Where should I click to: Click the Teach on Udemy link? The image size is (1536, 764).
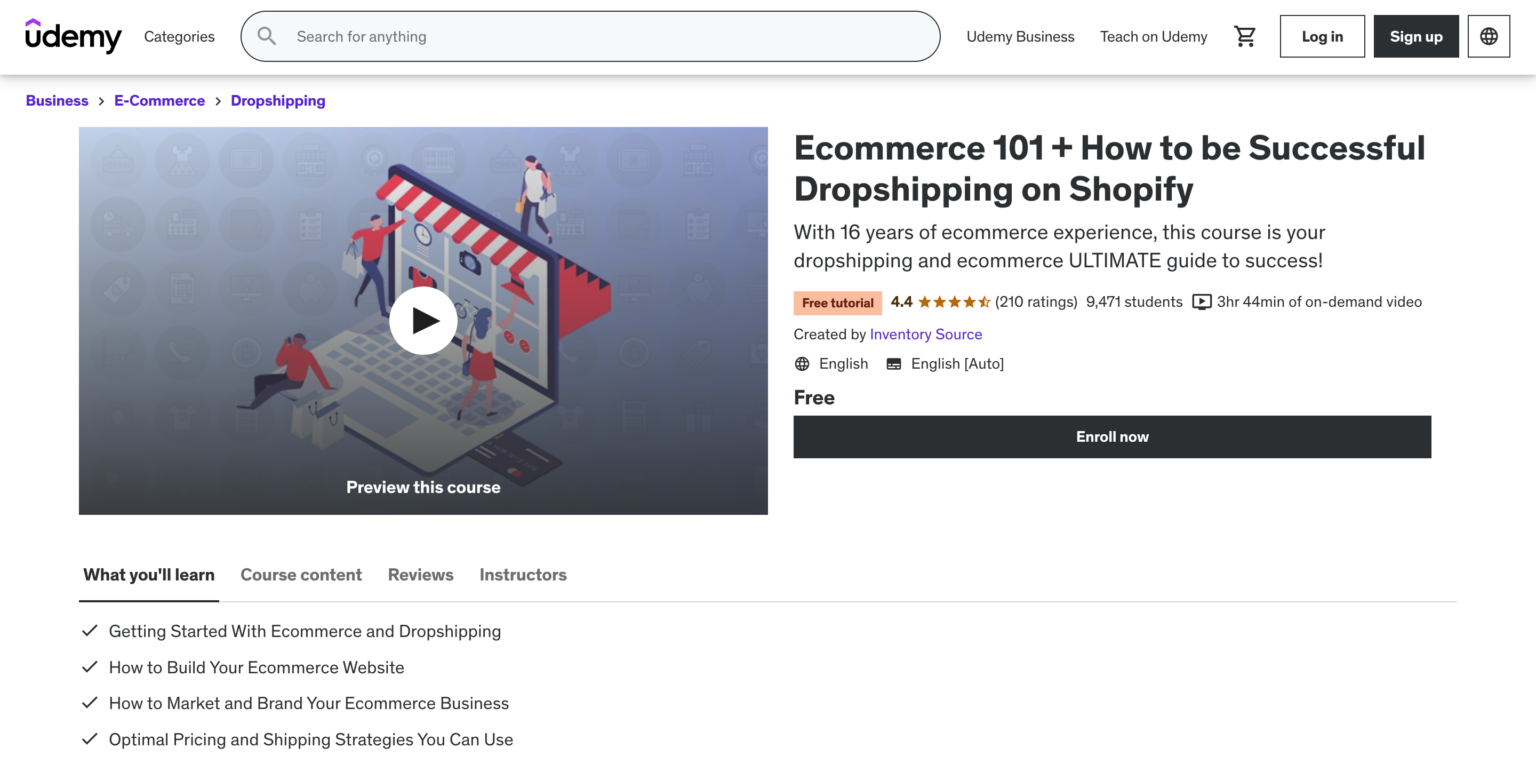point(1153,36)
